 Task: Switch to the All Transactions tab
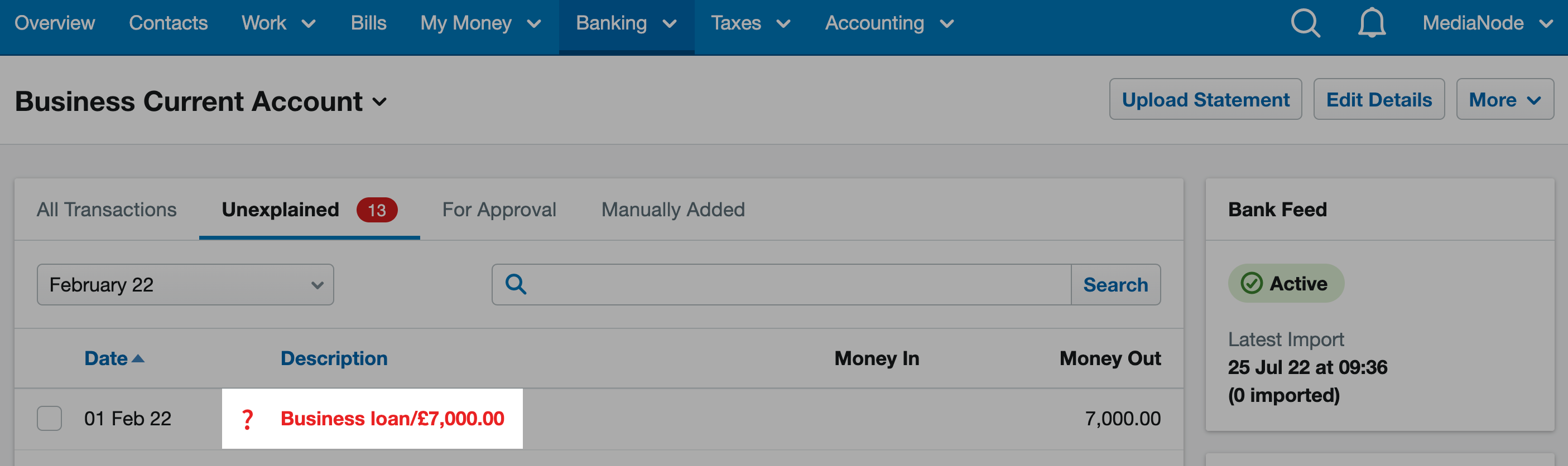click(x=107, y=210)
